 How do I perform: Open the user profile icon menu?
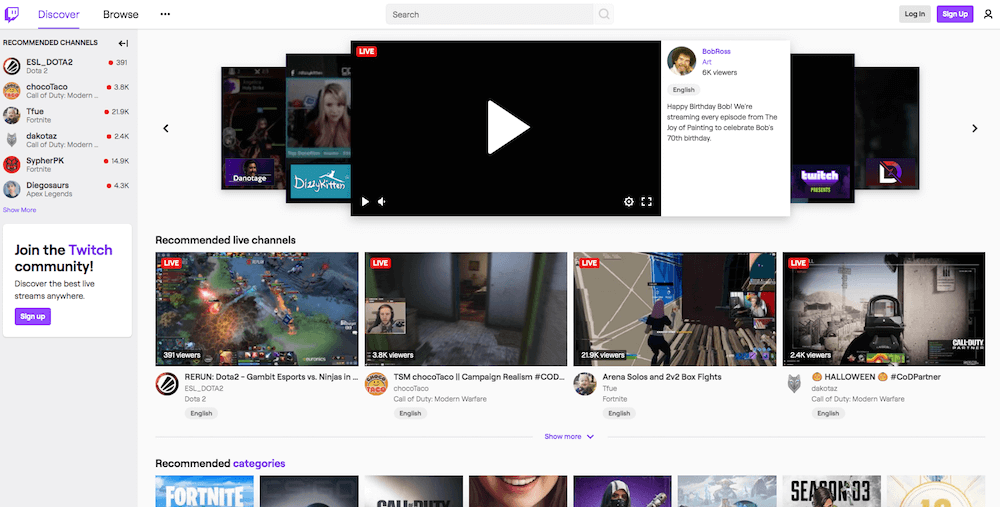coord(988,14)
